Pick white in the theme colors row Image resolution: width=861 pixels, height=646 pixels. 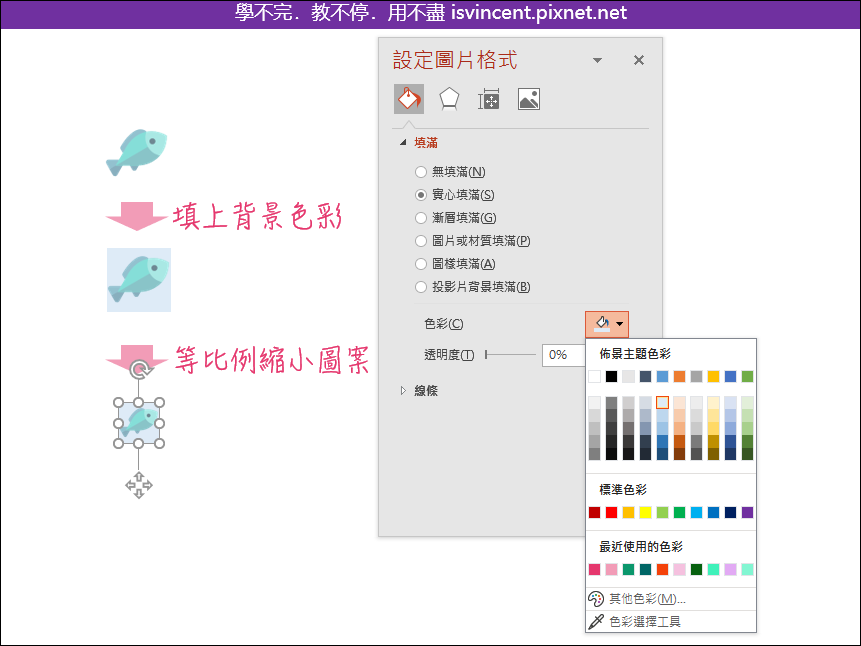594,376
